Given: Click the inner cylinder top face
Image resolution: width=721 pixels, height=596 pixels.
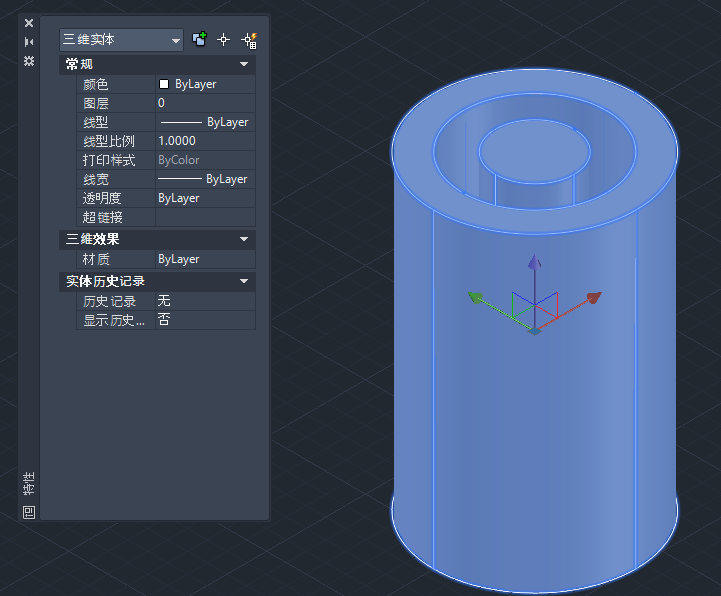Looking at the screenshot, I should pyautogui.click(x=534, y=151).
